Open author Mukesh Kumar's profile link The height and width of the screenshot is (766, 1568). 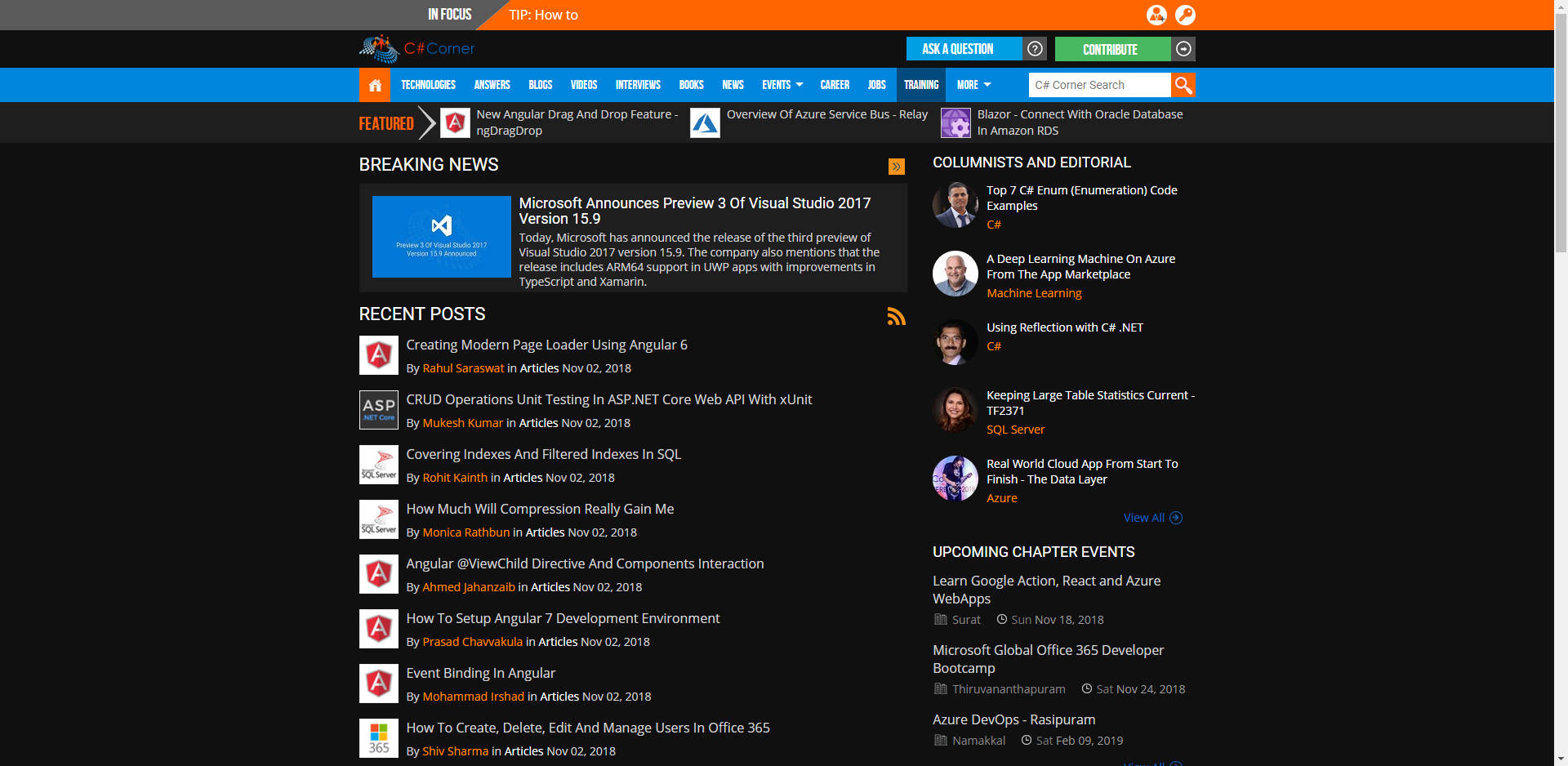462,423
